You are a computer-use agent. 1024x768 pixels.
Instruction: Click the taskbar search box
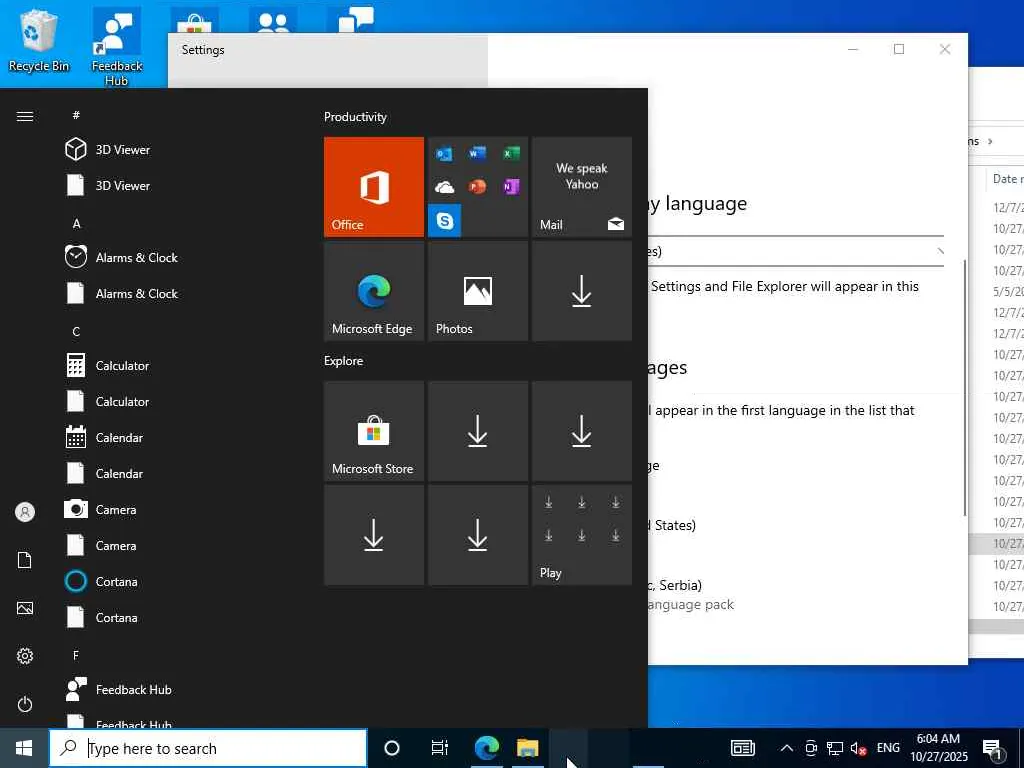(x=208, y=748)
